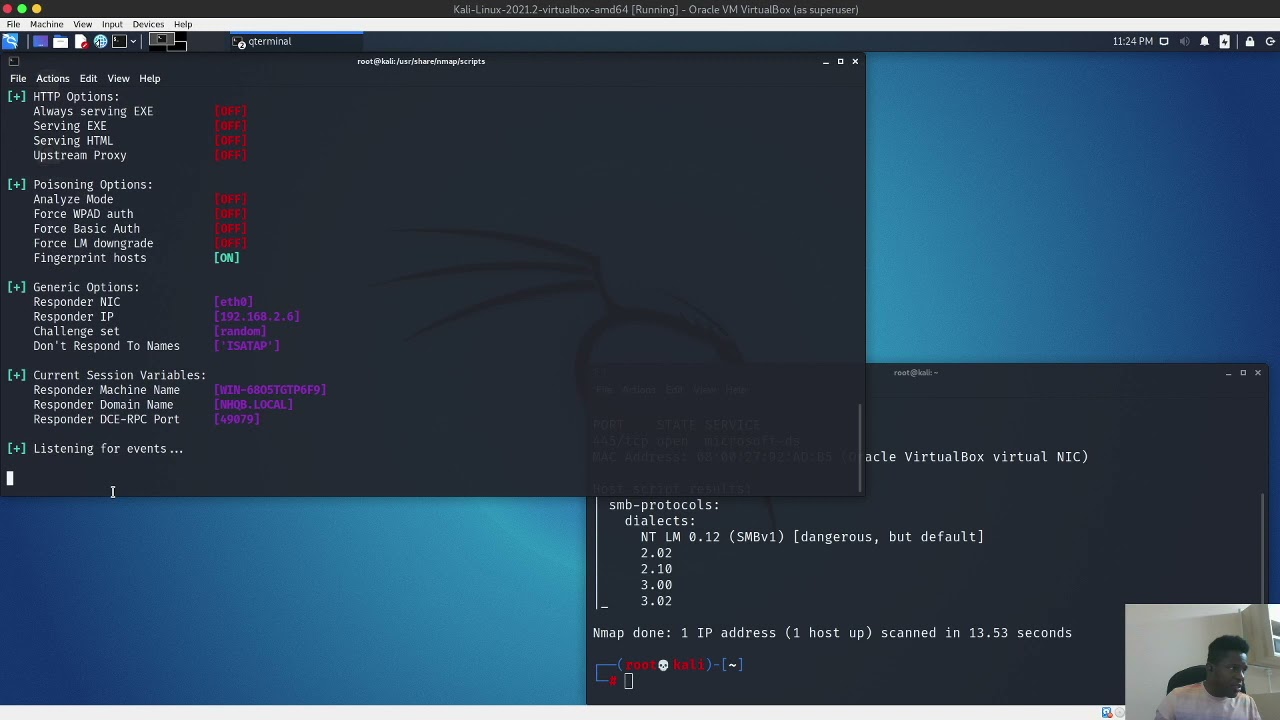Expand the terminal launcher dropdown arrow

pyautogui.click(x=133, y=41)
